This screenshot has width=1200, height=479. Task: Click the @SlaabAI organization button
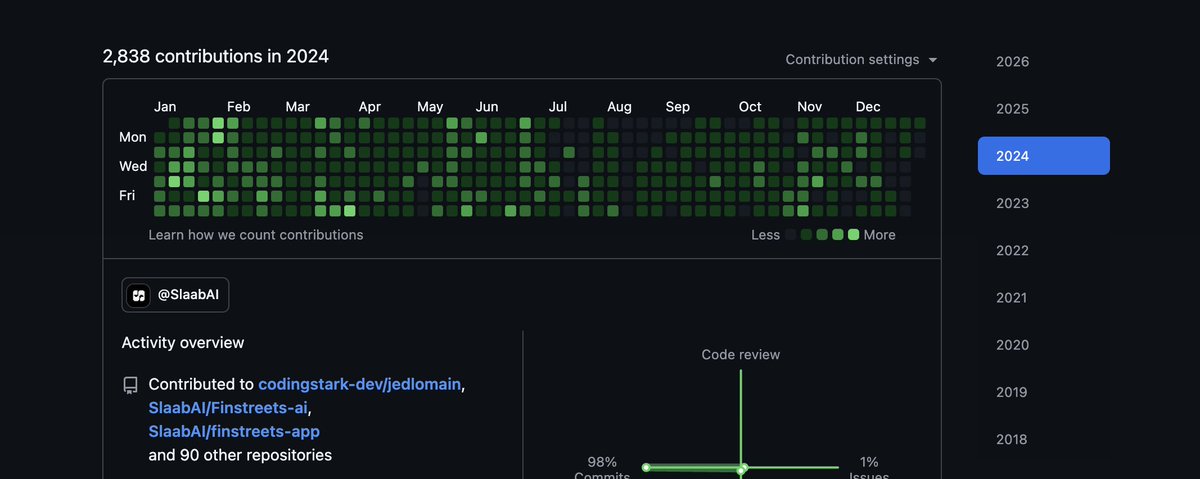pyautogui.click(x=175, y=295)
